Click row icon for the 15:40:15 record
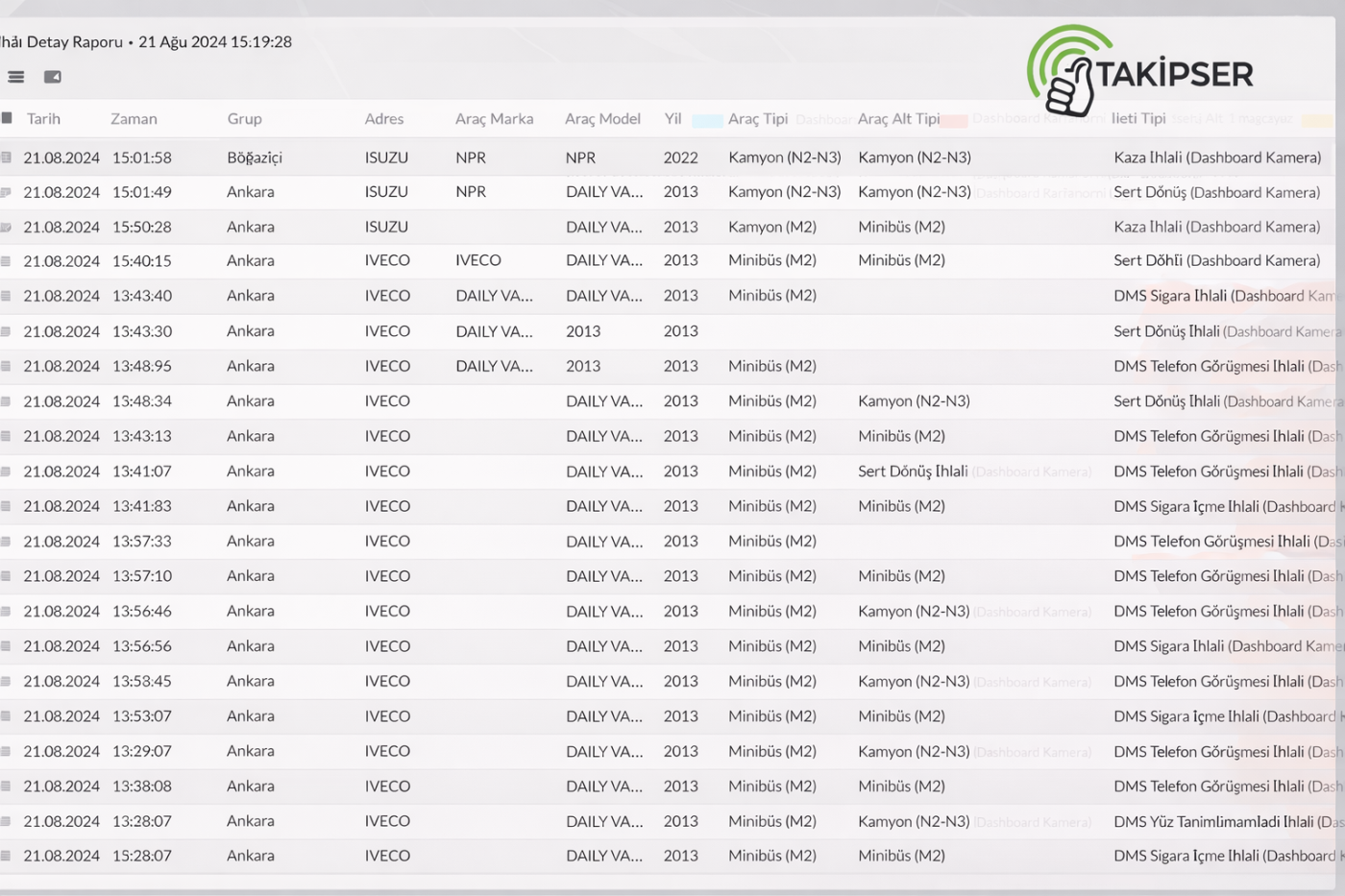 pos(6,261)
